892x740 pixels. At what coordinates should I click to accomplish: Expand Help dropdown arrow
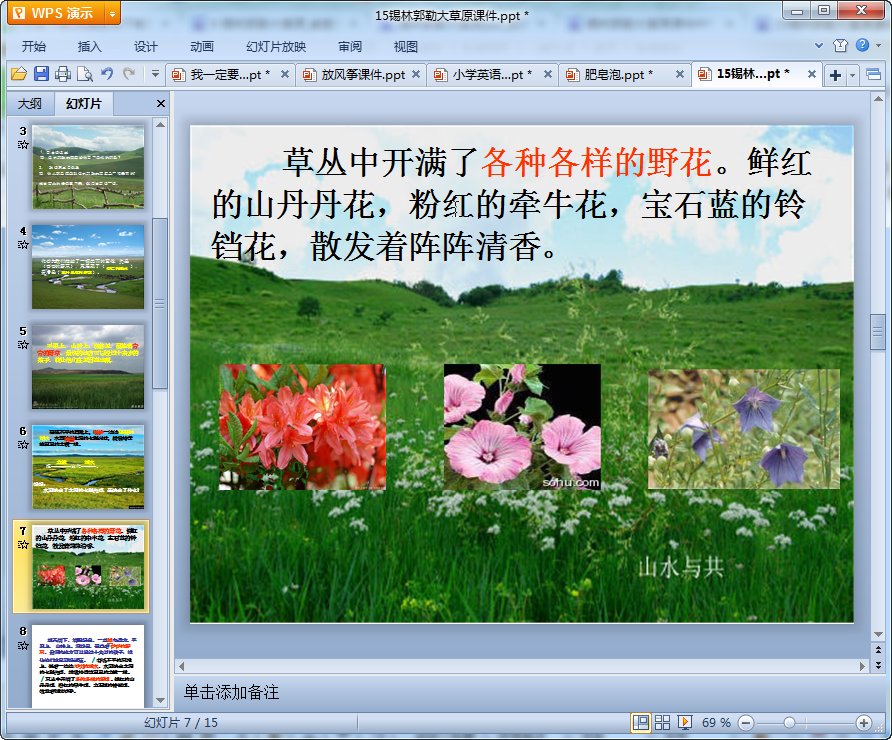(878, 46)
